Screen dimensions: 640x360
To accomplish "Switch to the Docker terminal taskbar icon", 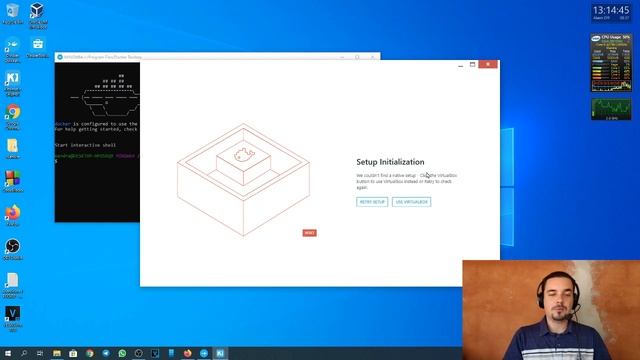I will [x=204, y=353].
